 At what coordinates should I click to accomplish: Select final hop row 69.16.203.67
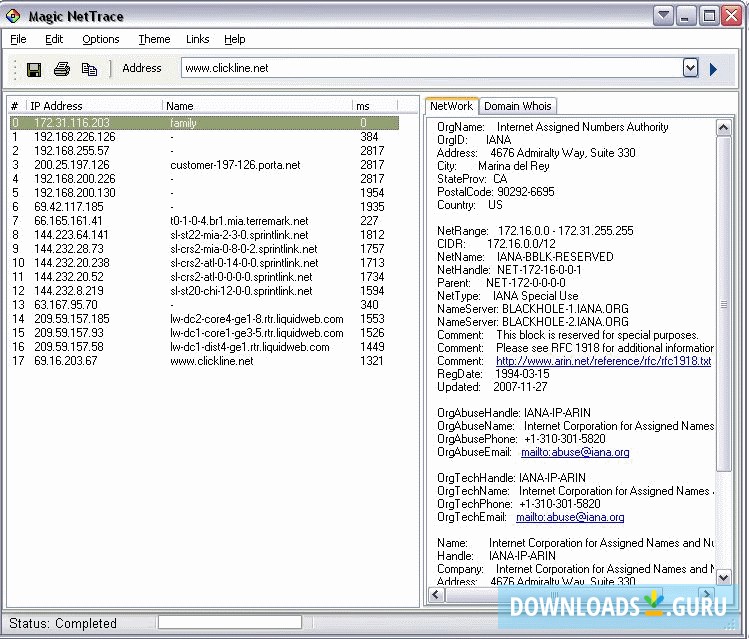point(204,361)
